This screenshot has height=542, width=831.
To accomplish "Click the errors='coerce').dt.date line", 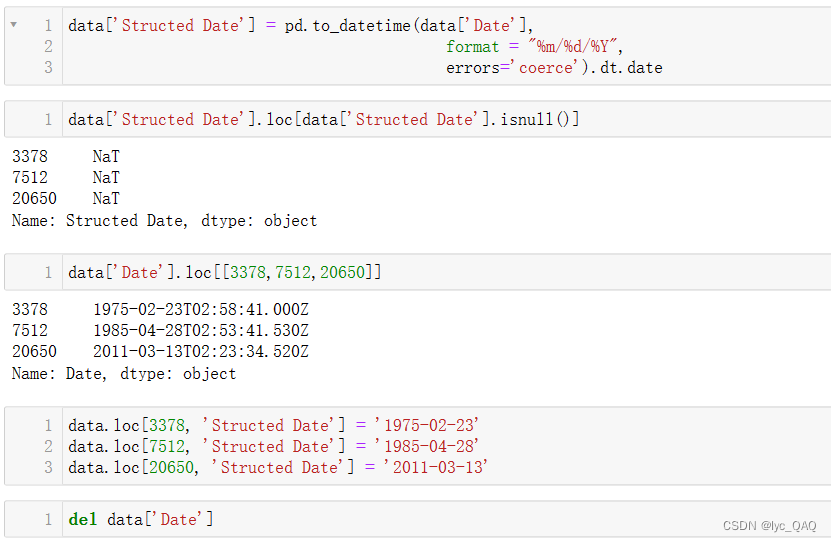I will (x=554, y=68).
